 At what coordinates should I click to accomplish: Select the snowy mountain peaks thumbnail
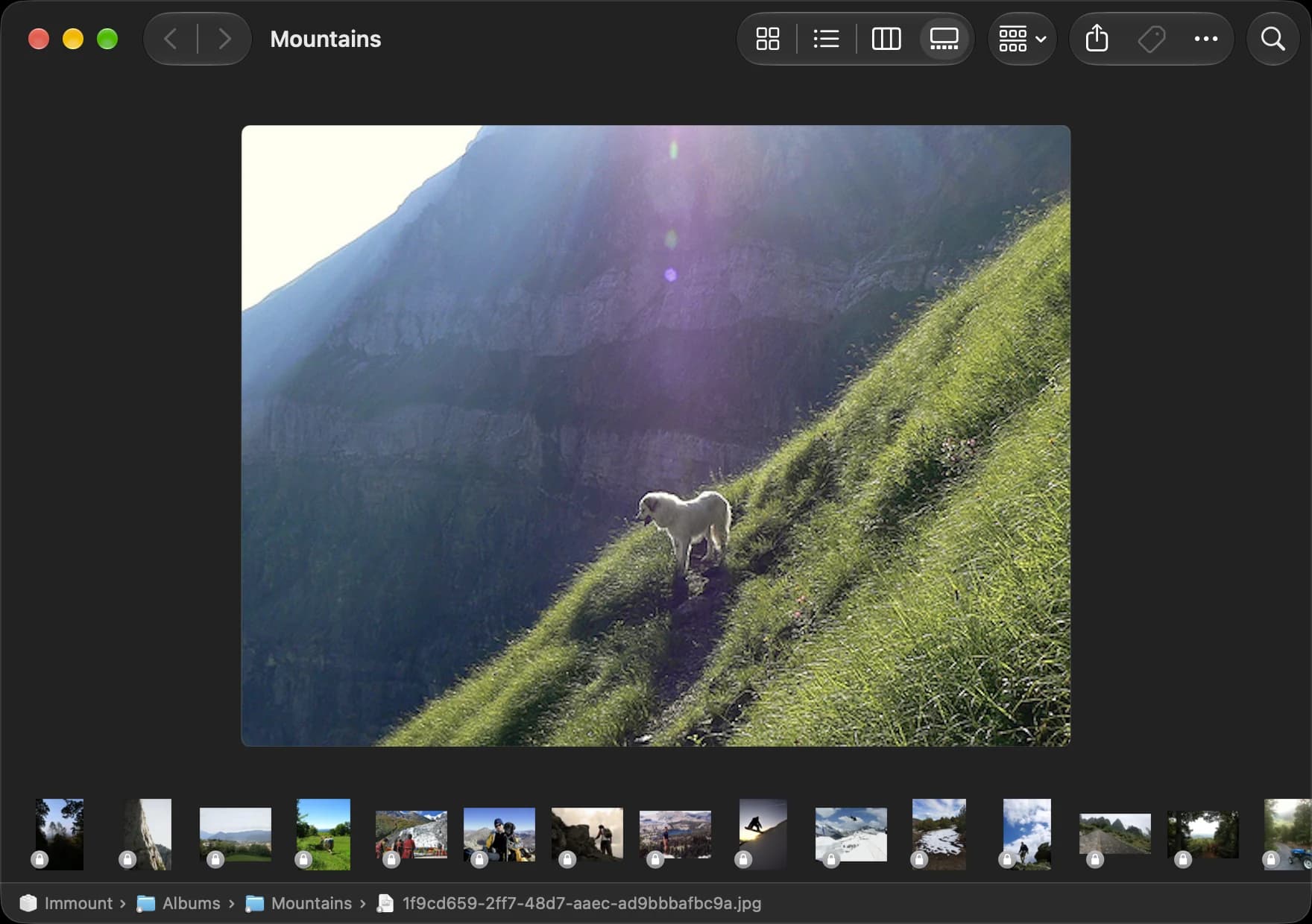click(x=851, y=835)
